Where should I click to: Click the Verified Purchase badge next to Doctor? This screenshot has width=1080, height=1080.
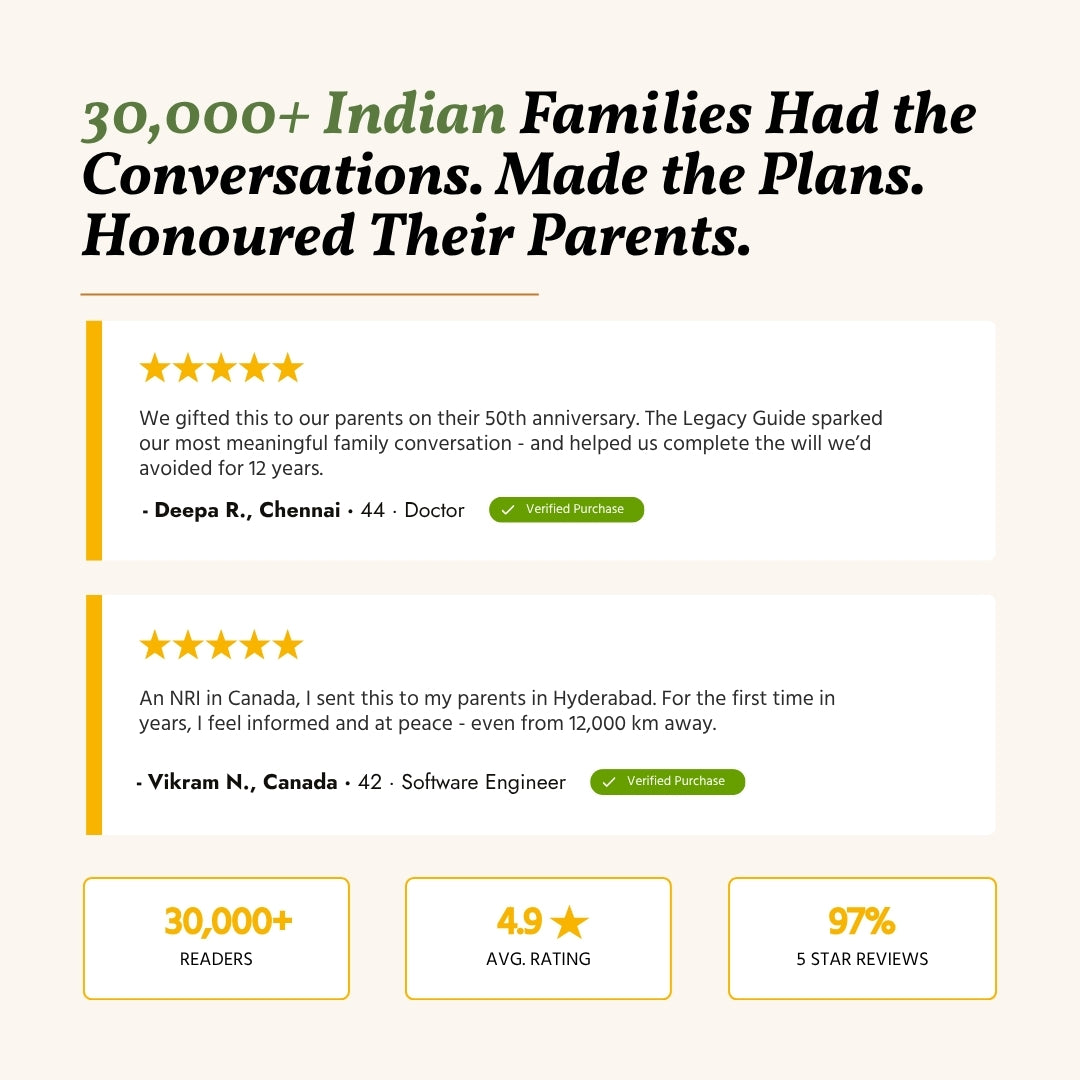(567, 510)
